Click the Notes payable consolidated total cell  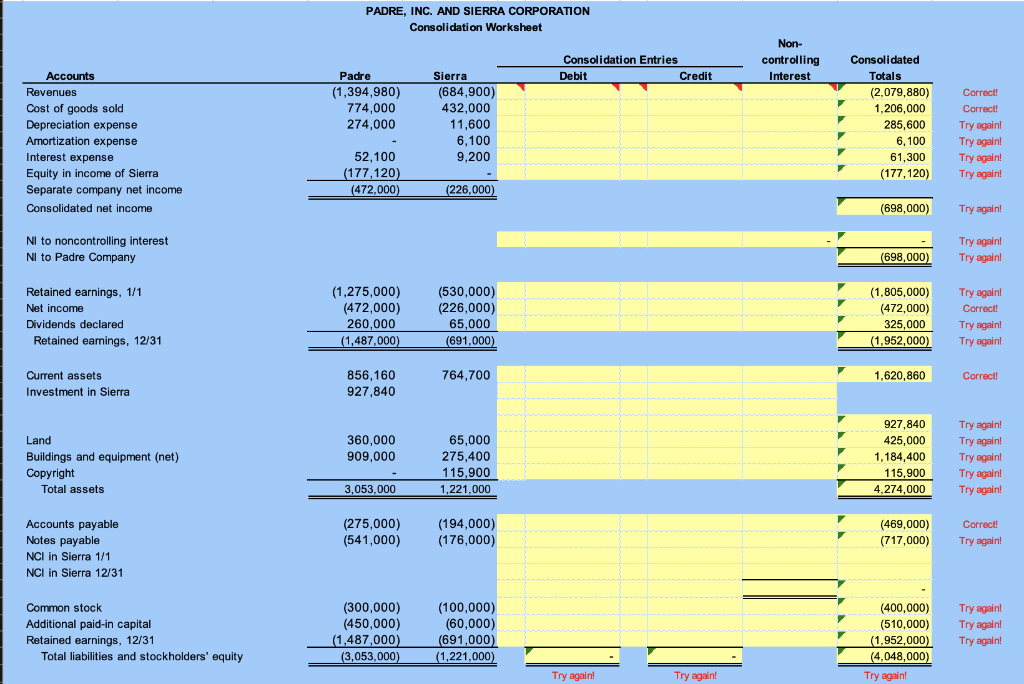pos(884,540)
